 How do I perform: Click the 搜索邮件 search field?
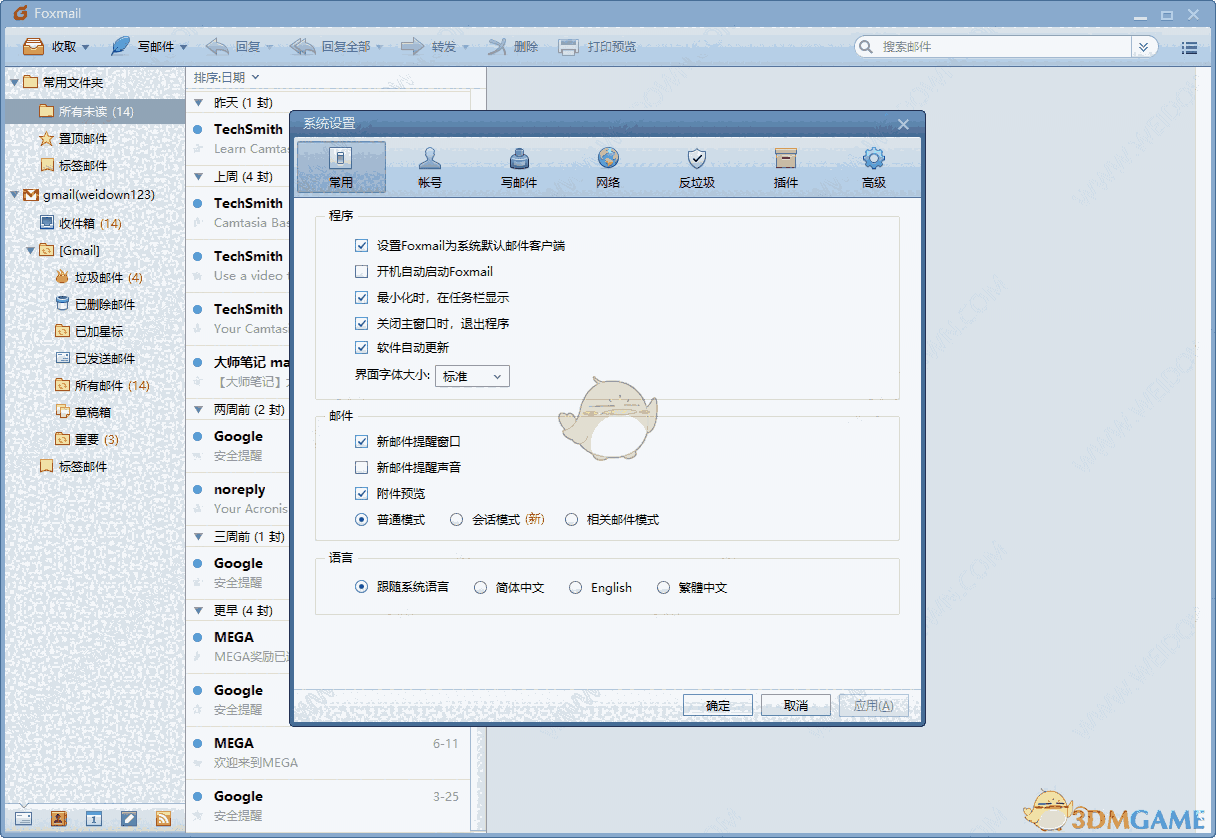tap(990, 46)
